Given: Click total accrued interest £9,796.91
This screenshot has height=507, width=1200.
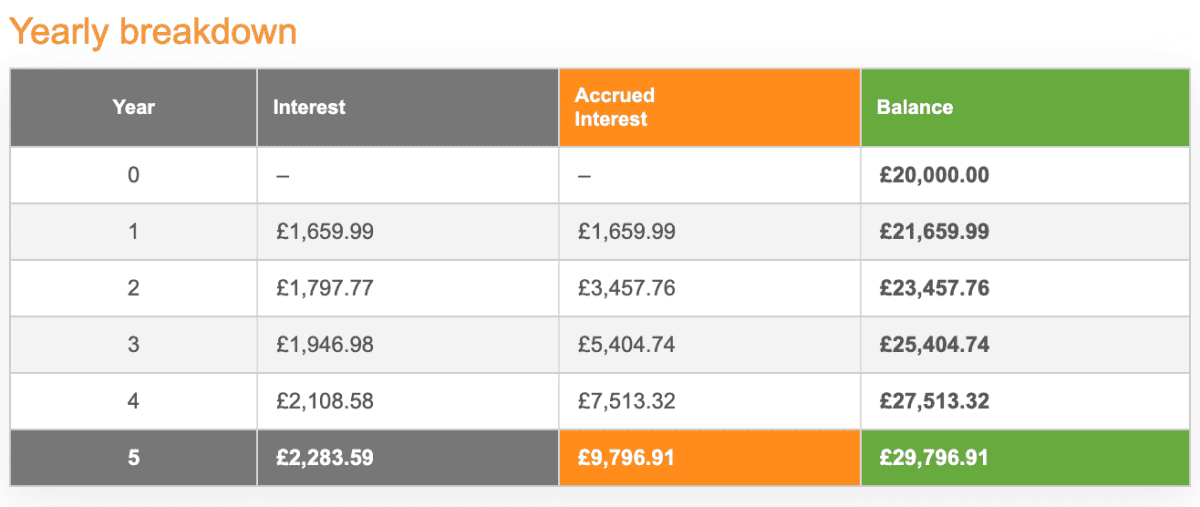Looking at the screenshot, I should [x=626, y=458].
